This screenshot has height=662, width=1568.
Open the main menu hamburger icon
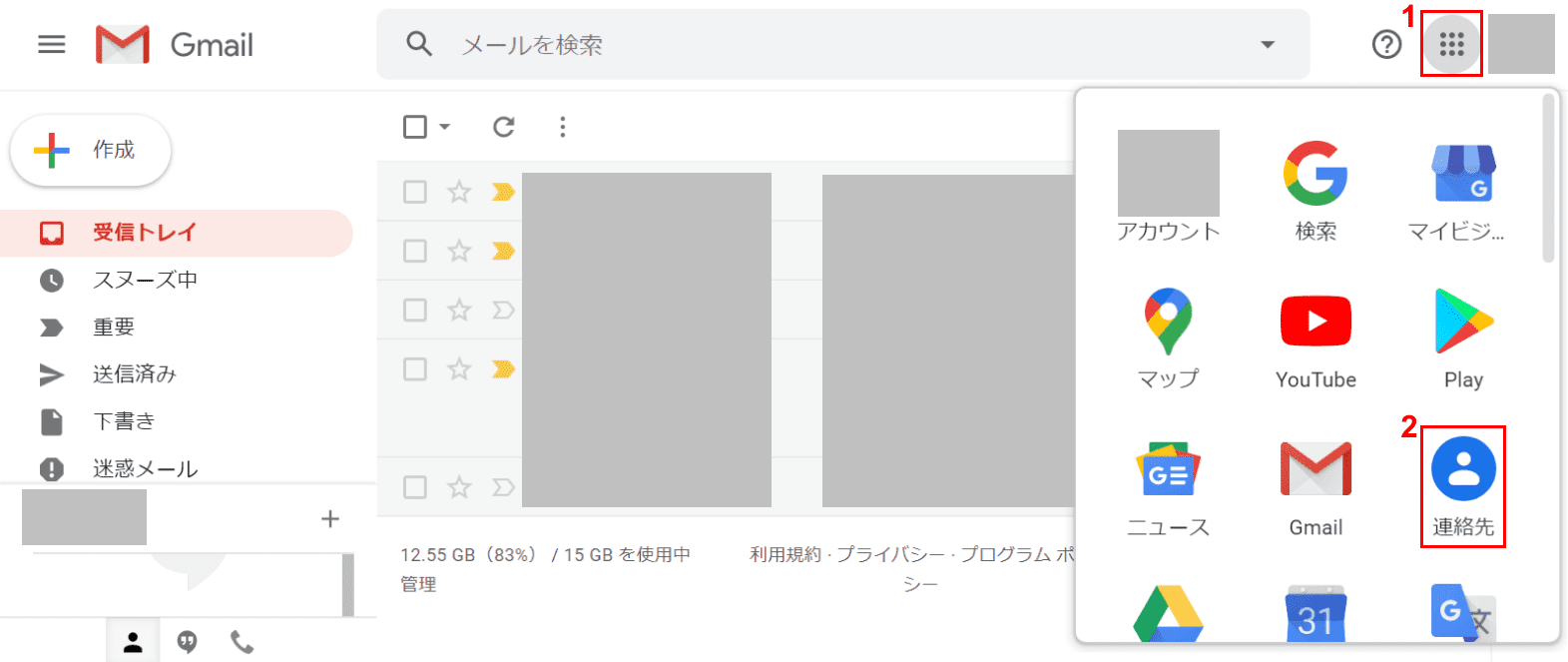tap(51, 44)
